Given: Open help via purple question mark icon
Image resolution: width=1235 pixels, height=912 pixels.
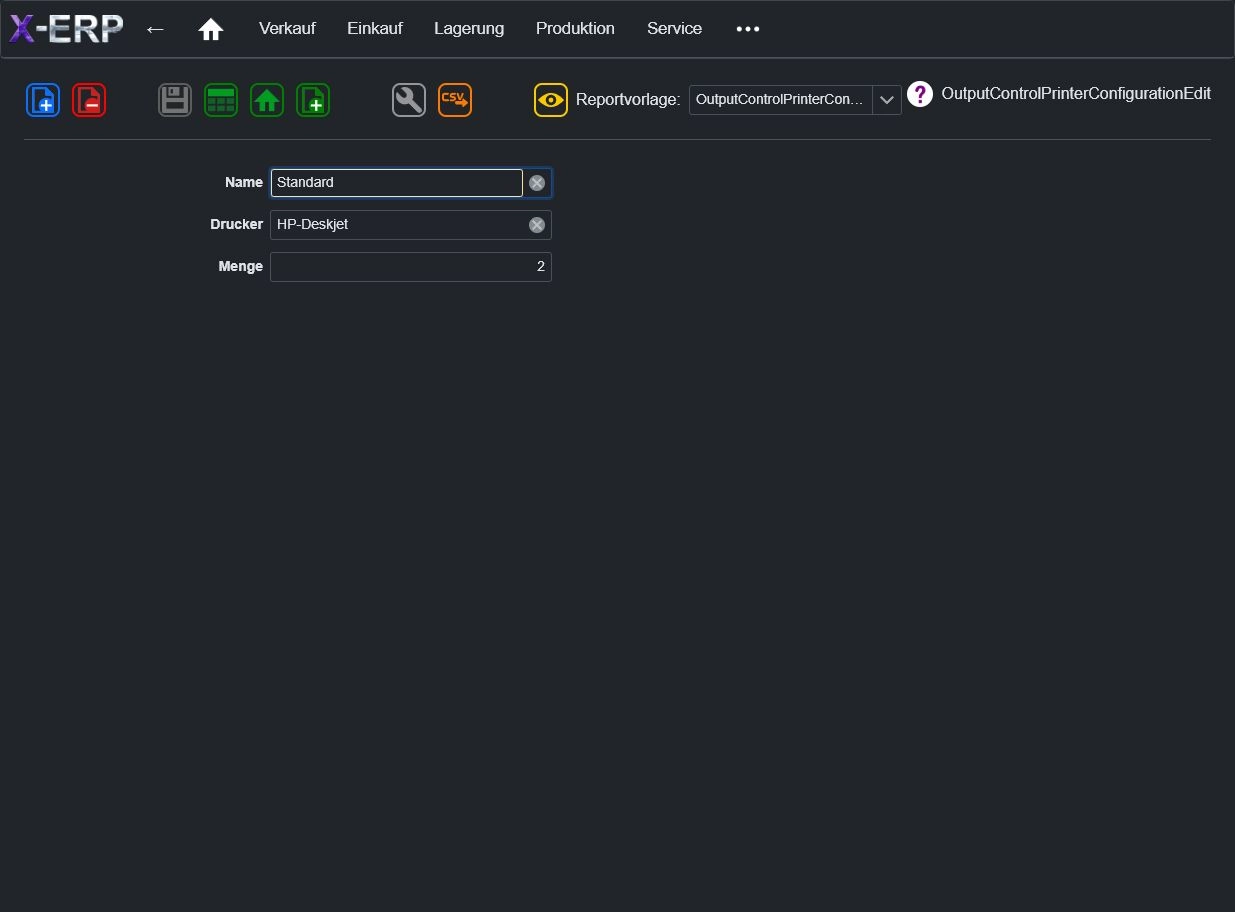Looking at the screenshot, I should [x=920, y=94].
